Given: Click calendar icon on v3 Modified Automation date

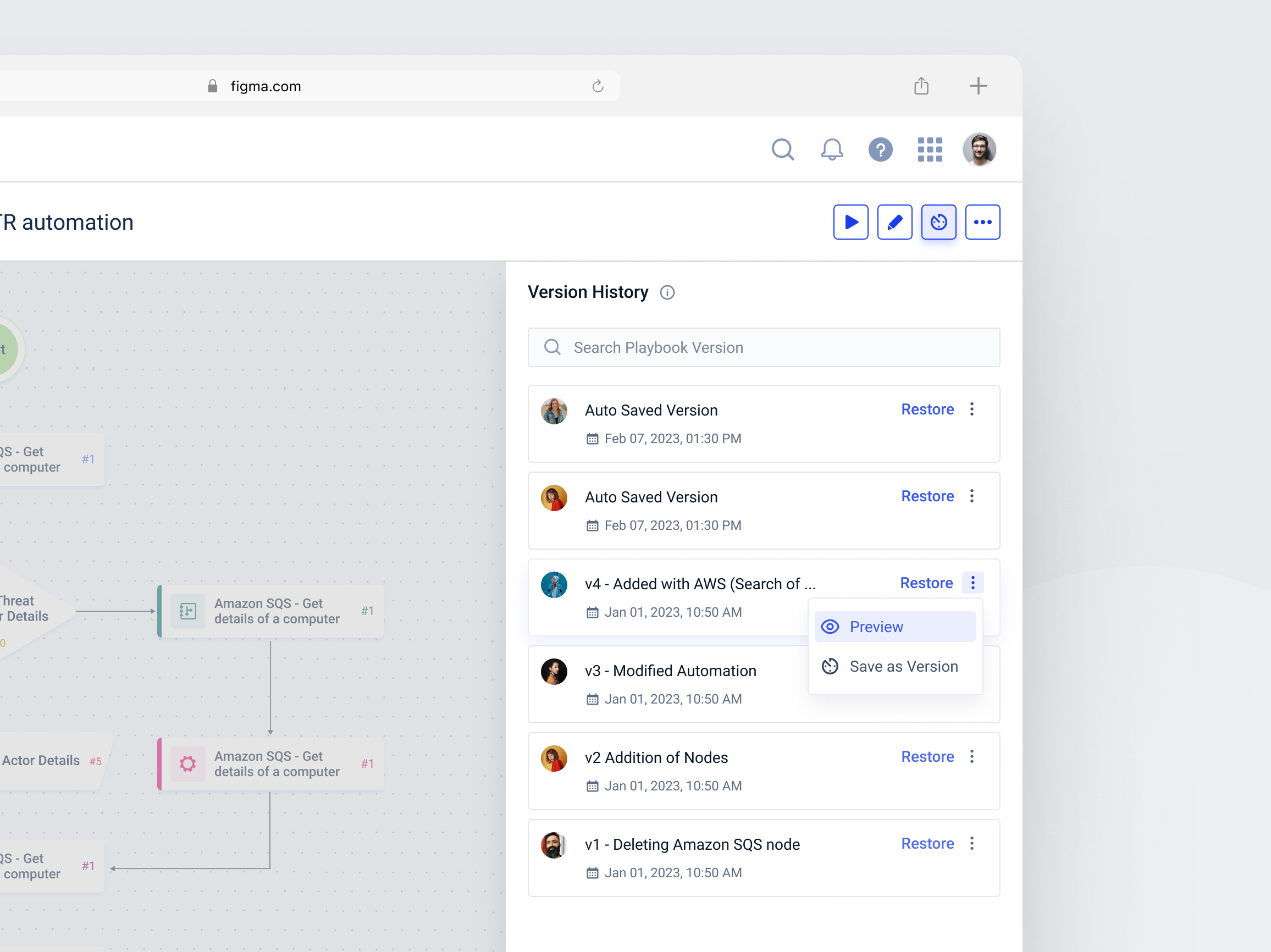Looking at the screenshot, I should 592,699.
